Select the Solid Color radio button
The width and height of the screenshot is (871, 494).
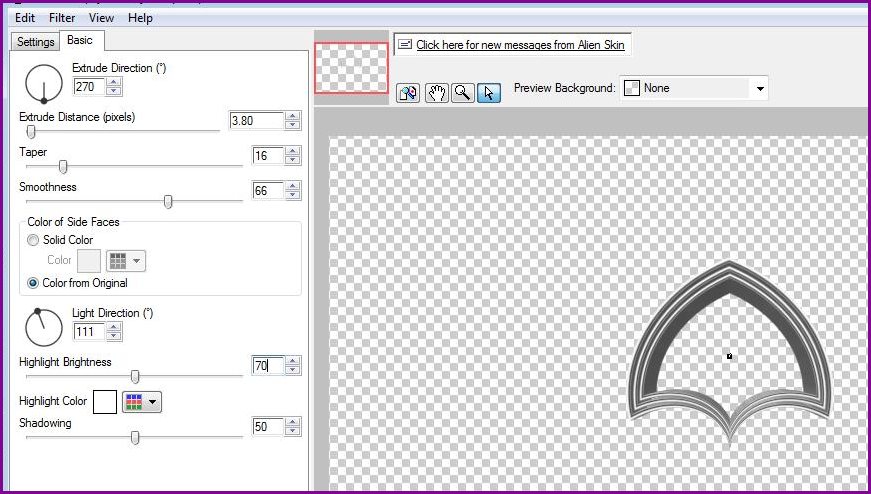(x=34, y=240)
